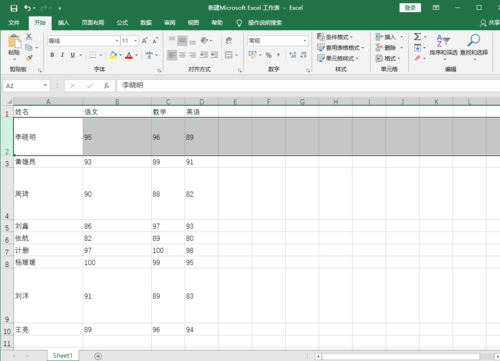Screen dimensions: 500x361
Task: Open 单元格样式 cell styles menu
Action: tap(338, 58)
